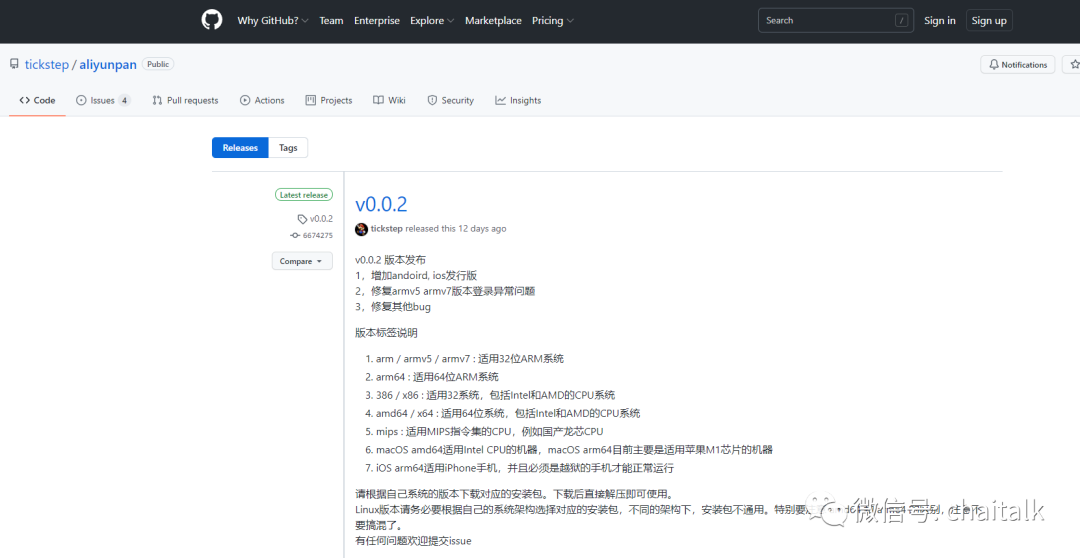Switch to the Actions tab
The width and height of the screenshot is (1080, 558).
coord(262,101)
